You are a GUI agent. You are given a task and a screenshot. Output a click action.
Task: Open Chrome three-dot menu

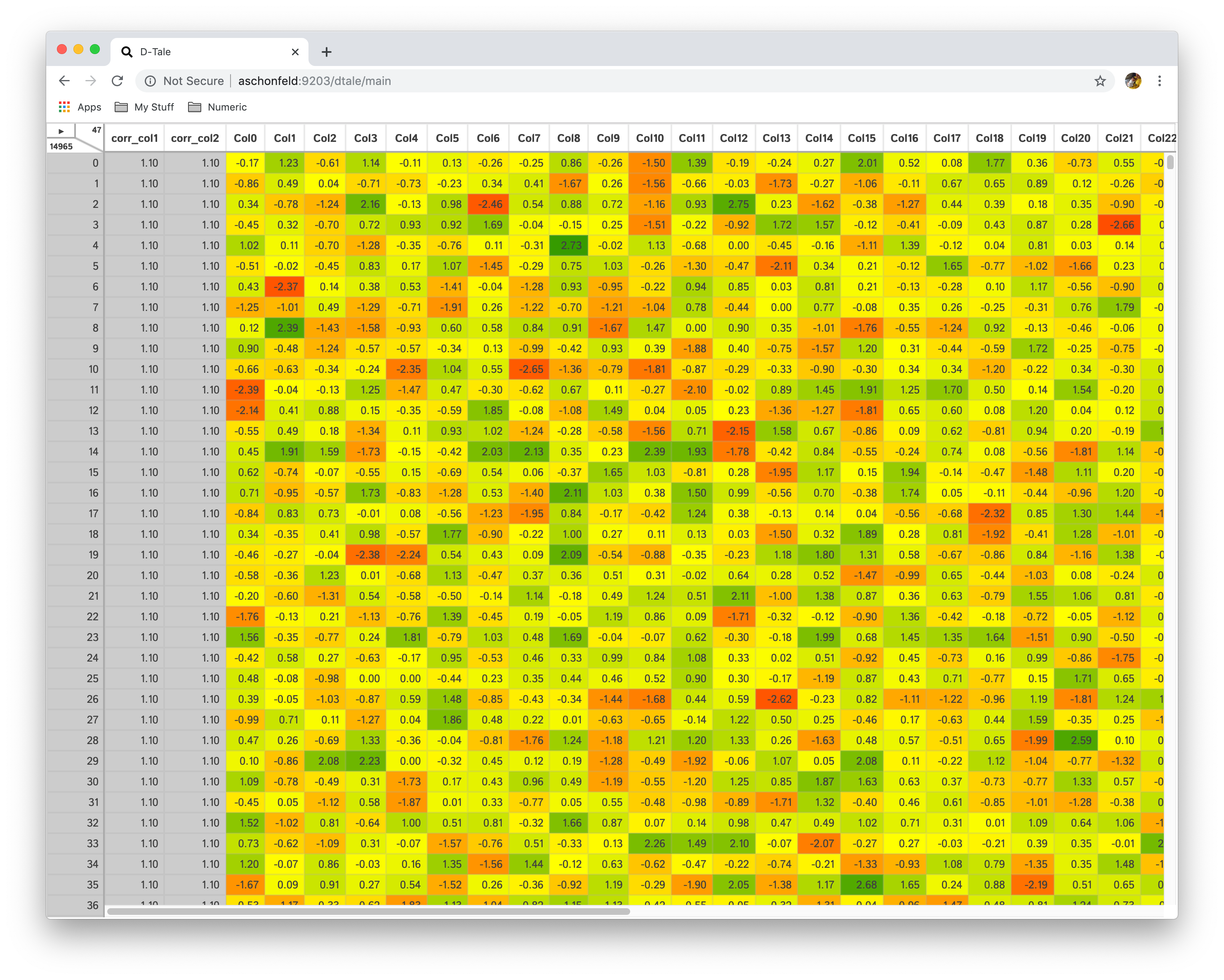(x=1159, y=80)
